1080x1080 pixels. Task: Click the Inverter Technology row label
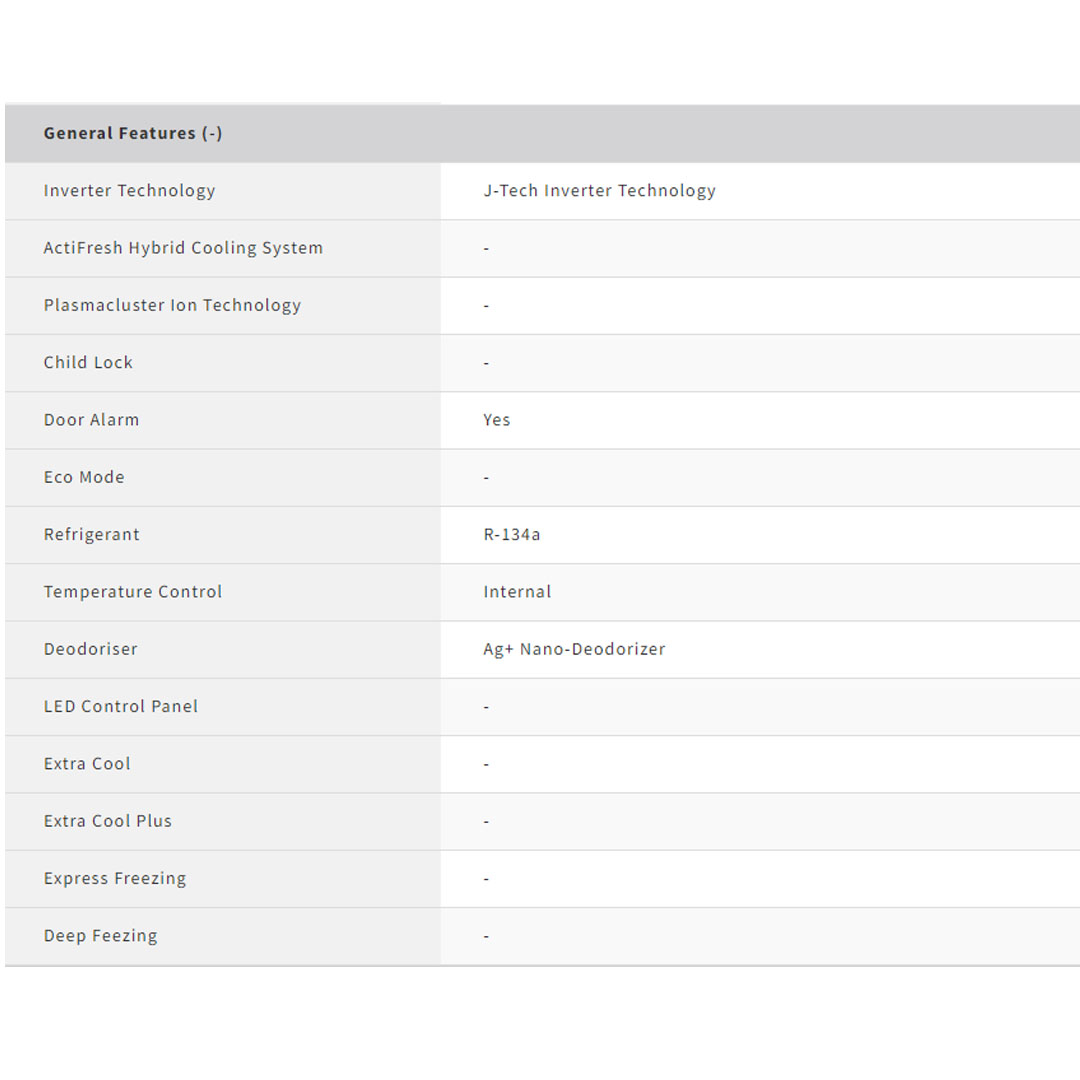click(129, 191)
